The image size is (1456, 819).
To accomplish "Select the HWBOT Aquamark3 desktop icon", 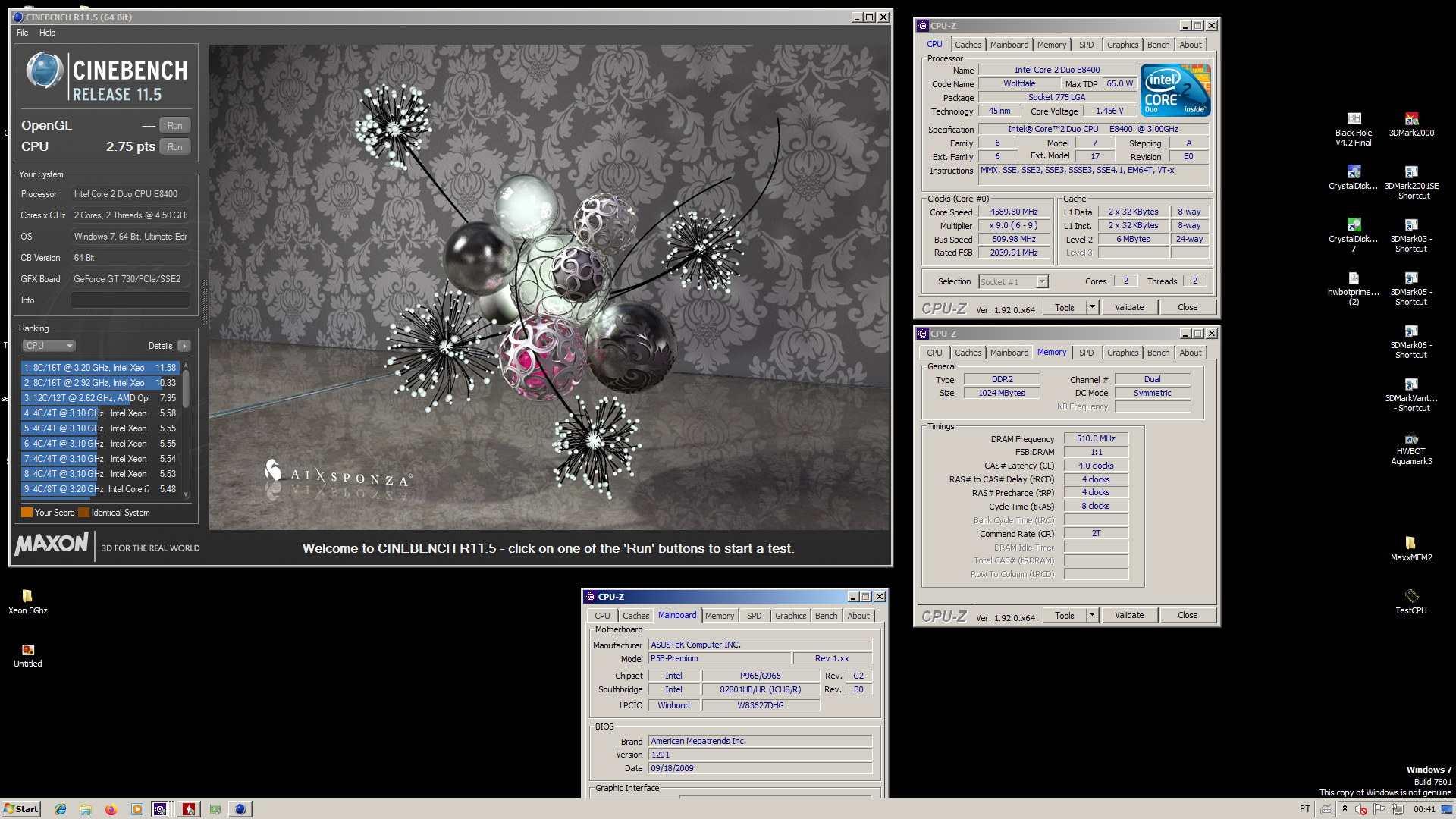I will [1411, 448].
